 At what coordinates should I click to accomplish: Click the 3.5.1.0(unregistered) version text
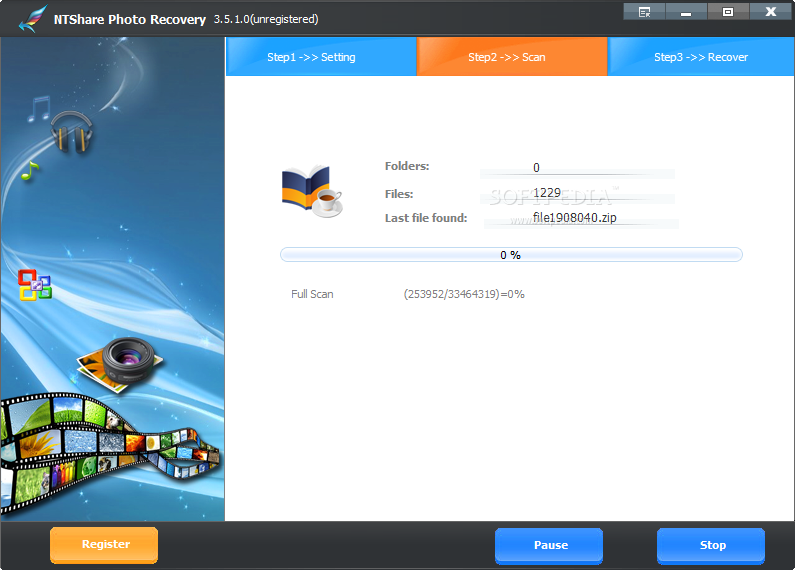(266, 19)
